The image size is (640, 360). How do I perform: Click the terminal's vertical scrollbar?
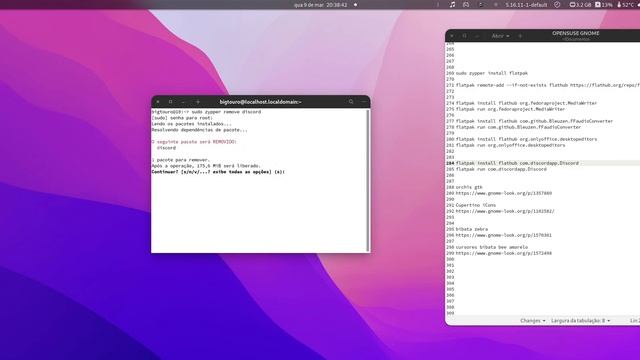click(x=369, y=180)
